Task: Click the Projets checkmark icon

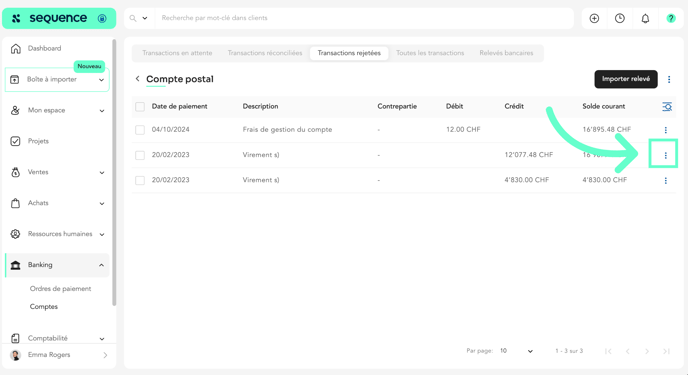Action: pyautogui.click(x=15, y=141)
